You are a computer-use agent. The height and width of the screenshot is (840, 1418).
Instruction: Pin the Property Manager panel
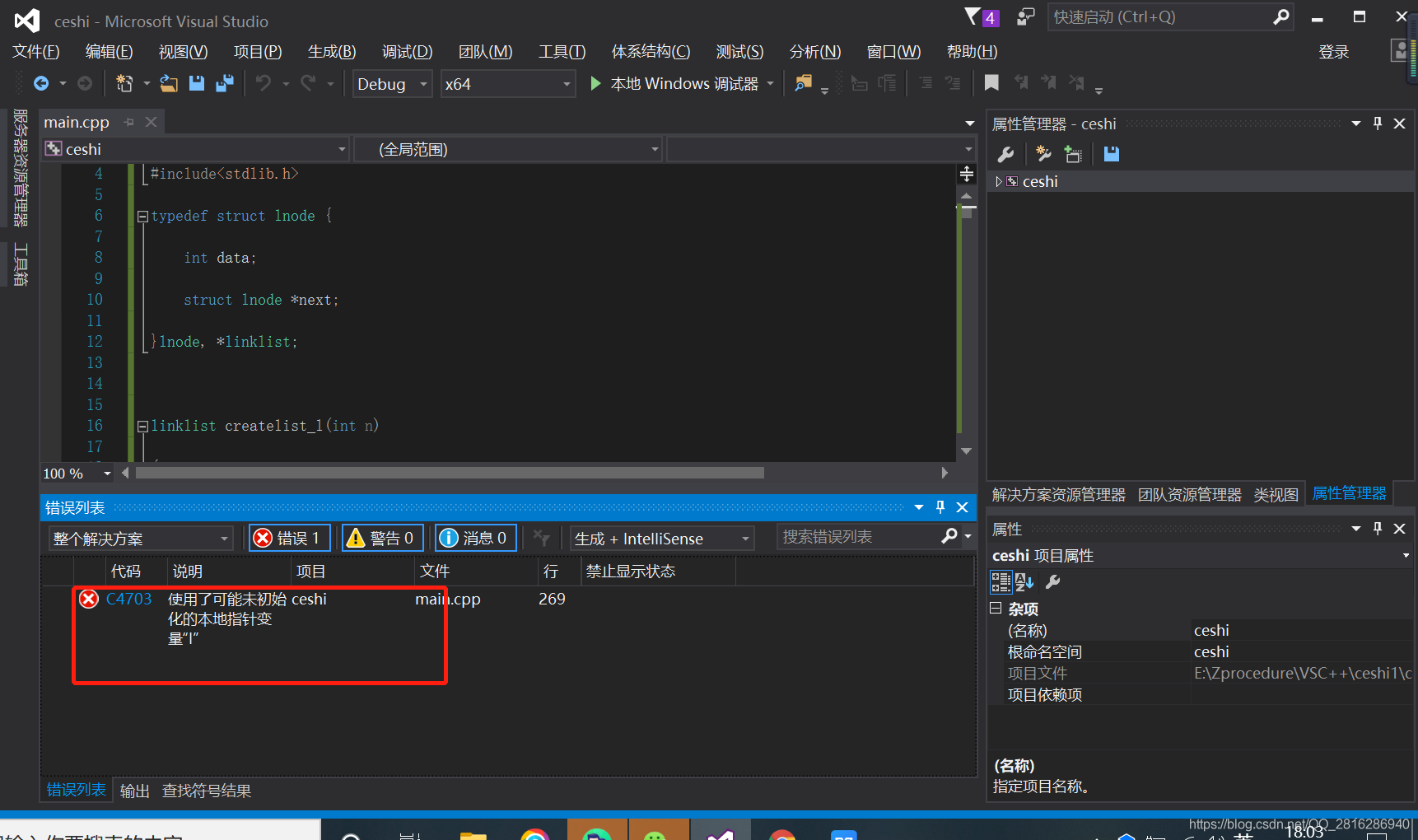coord(1378,124)
